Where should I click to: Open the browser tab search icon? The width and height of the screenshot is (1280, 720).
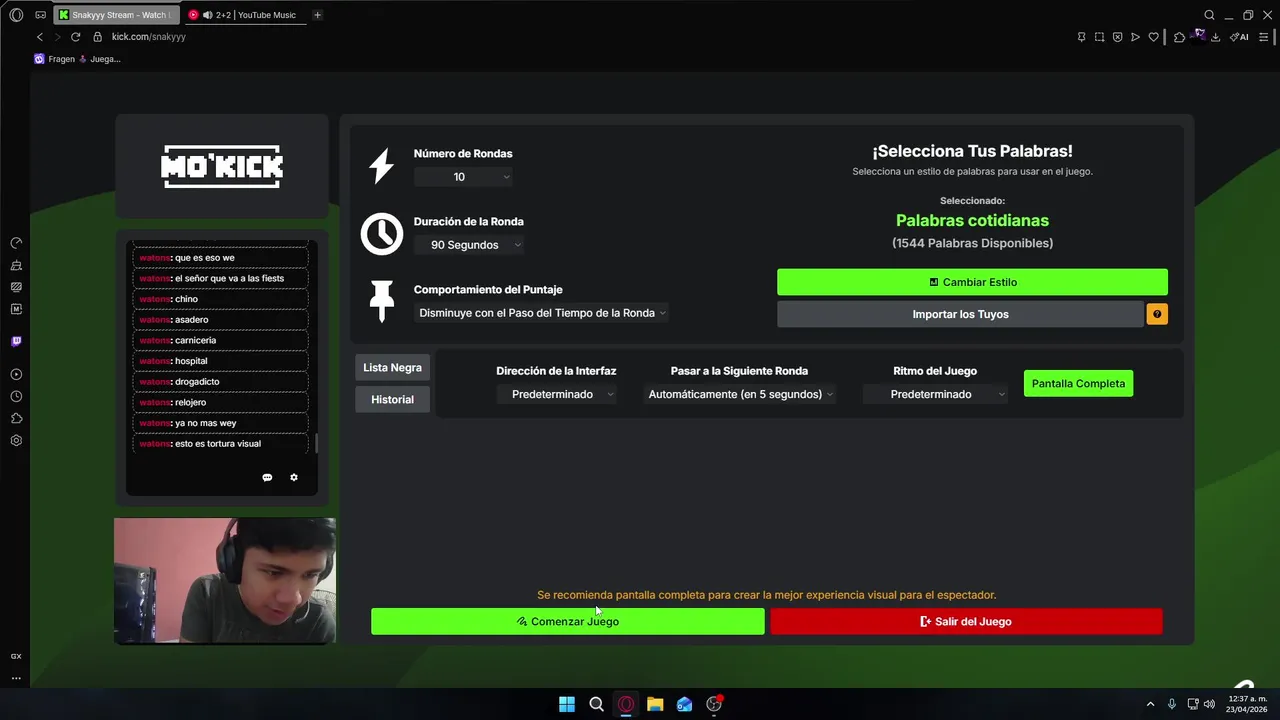click(1209, 15)
